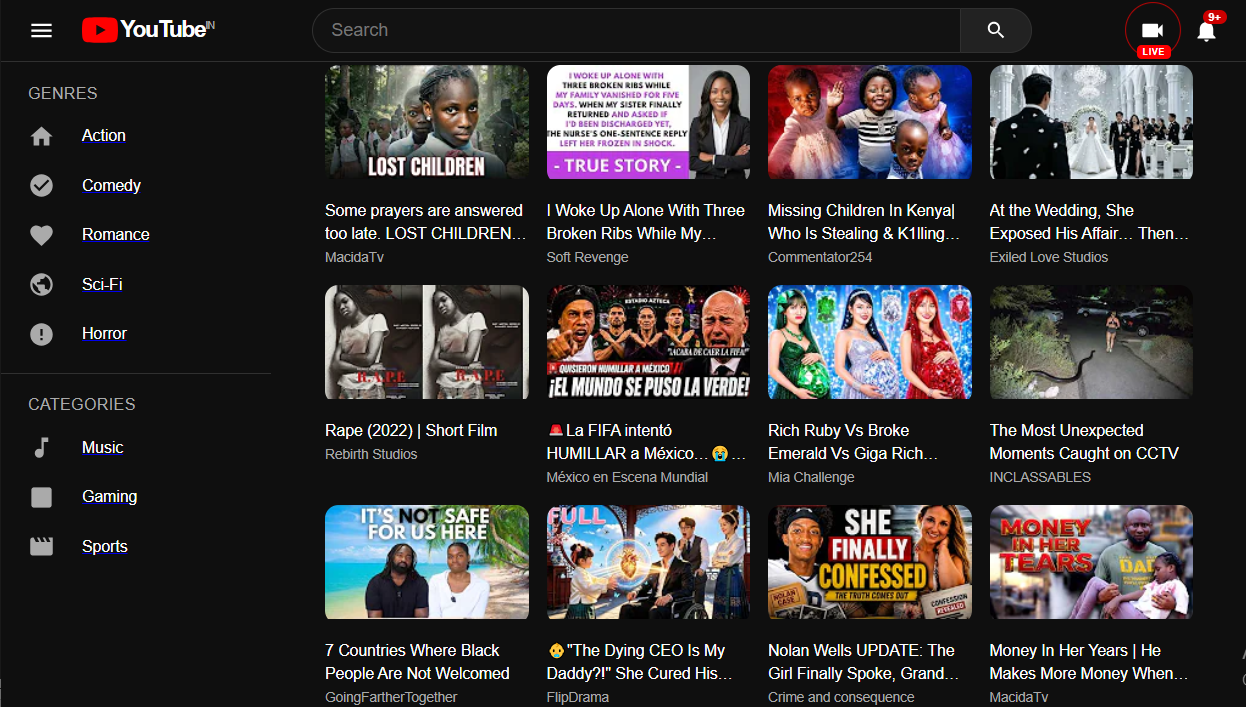
Task: Open the GoingFartherTogether channel
Action: 391,697
